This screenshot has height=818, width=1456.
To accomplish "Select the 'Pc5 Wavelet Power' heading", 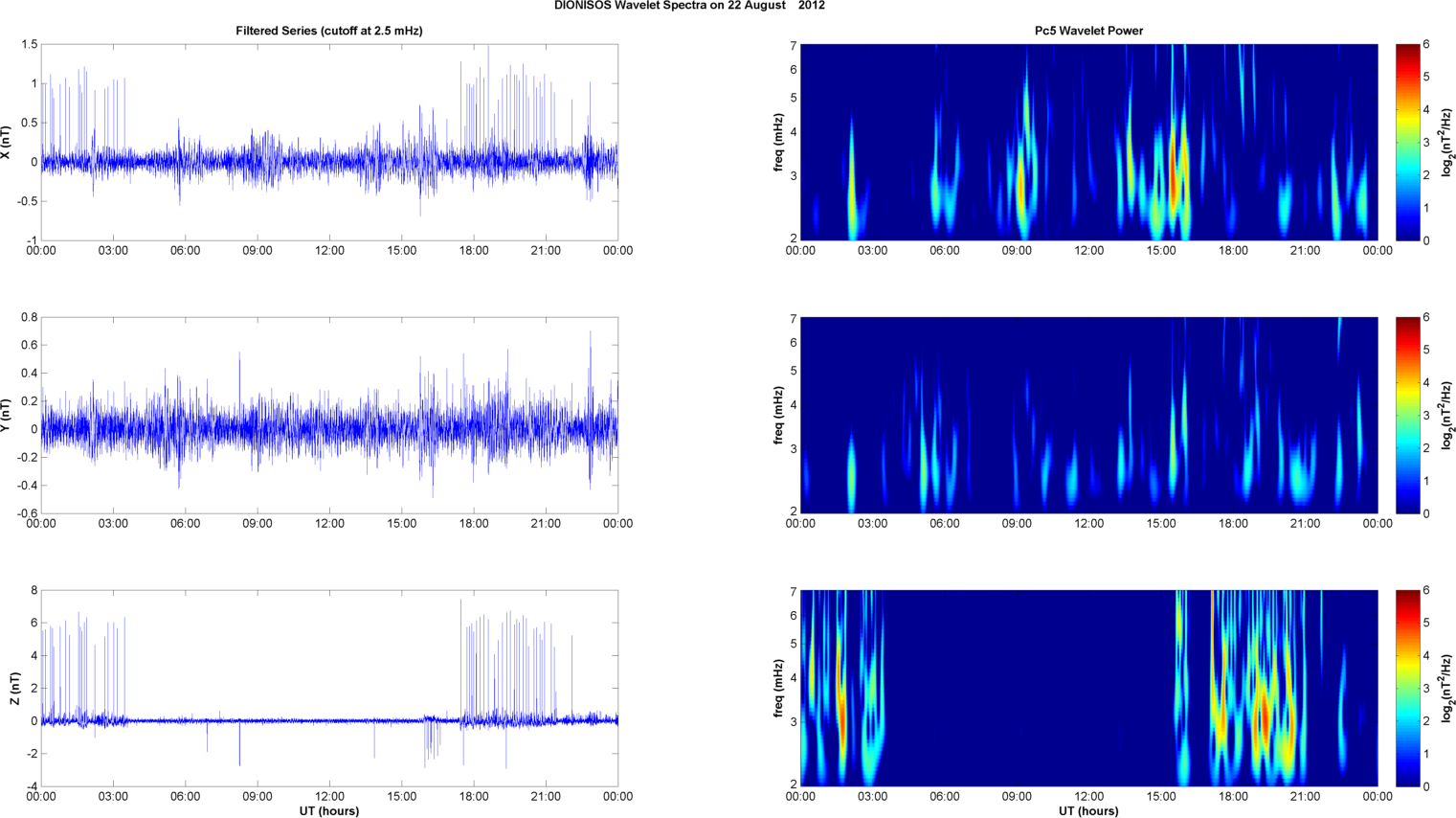I will click(x=1088, y=31).
